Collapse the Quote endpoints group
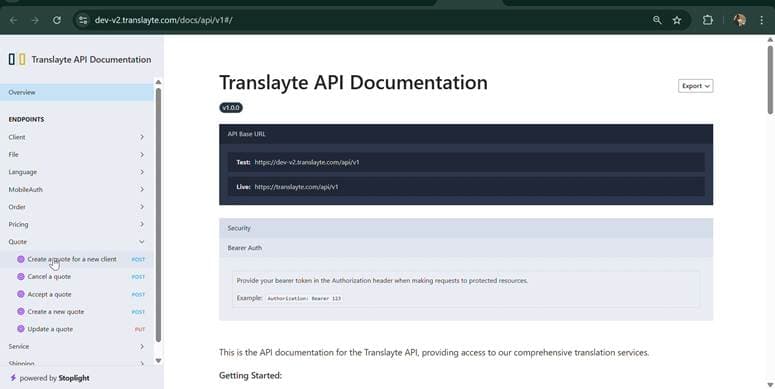The width and height of the screenshot is (775, 389). click(77, 242)
